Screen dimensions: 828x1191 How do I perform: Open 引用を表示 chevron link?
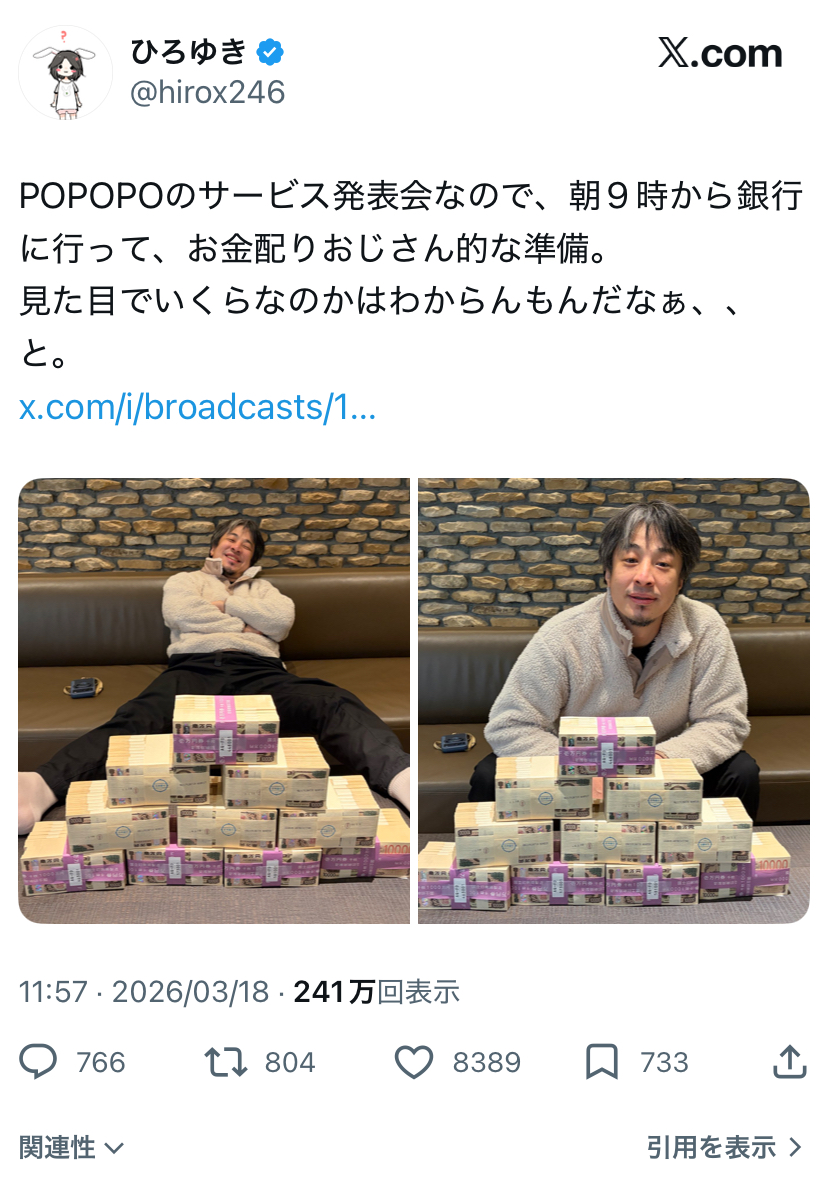pyautogui.click(x=724, y=1147)
